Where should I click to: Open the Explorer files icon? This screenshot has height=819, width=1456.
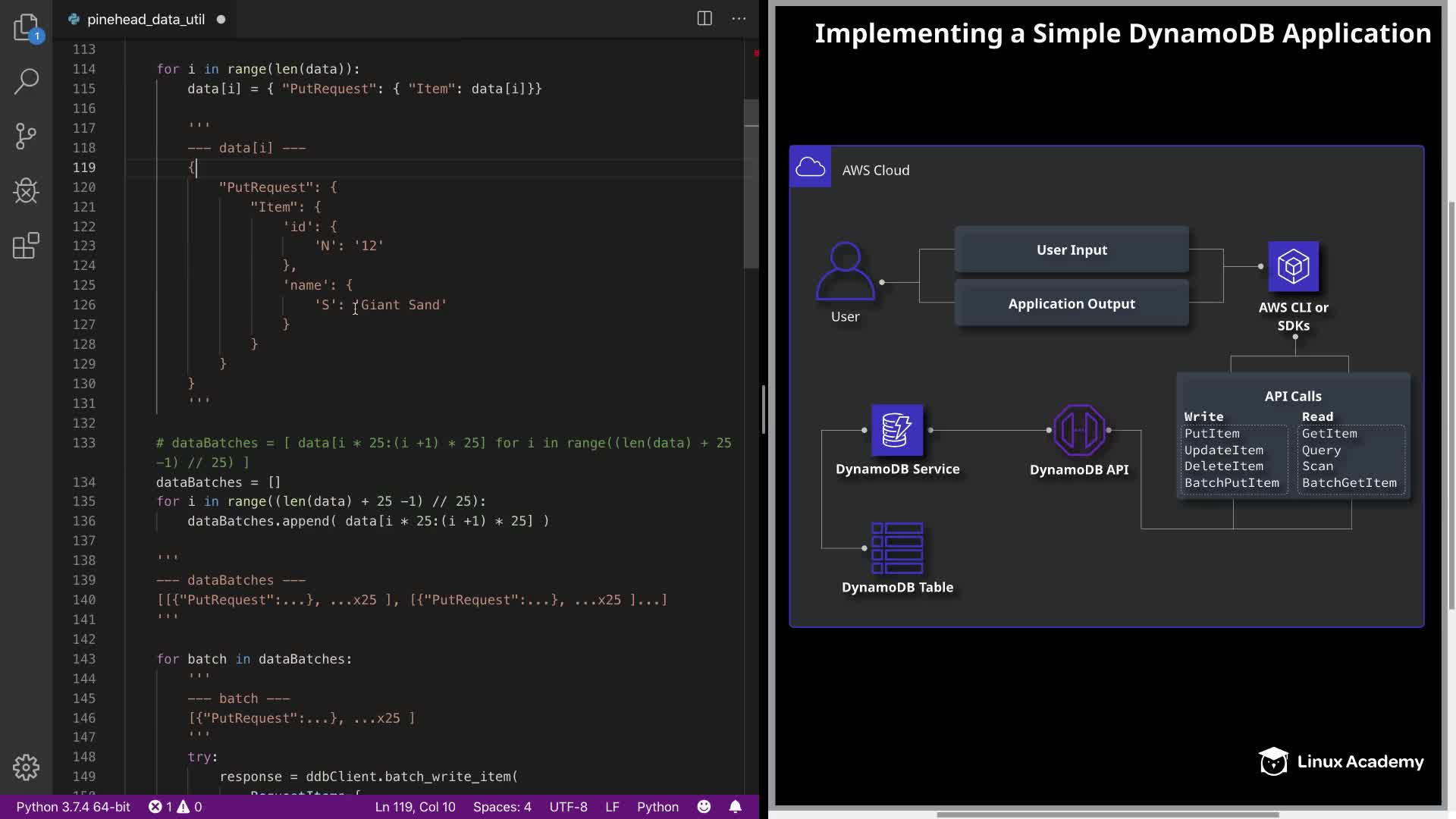(26, 27)
